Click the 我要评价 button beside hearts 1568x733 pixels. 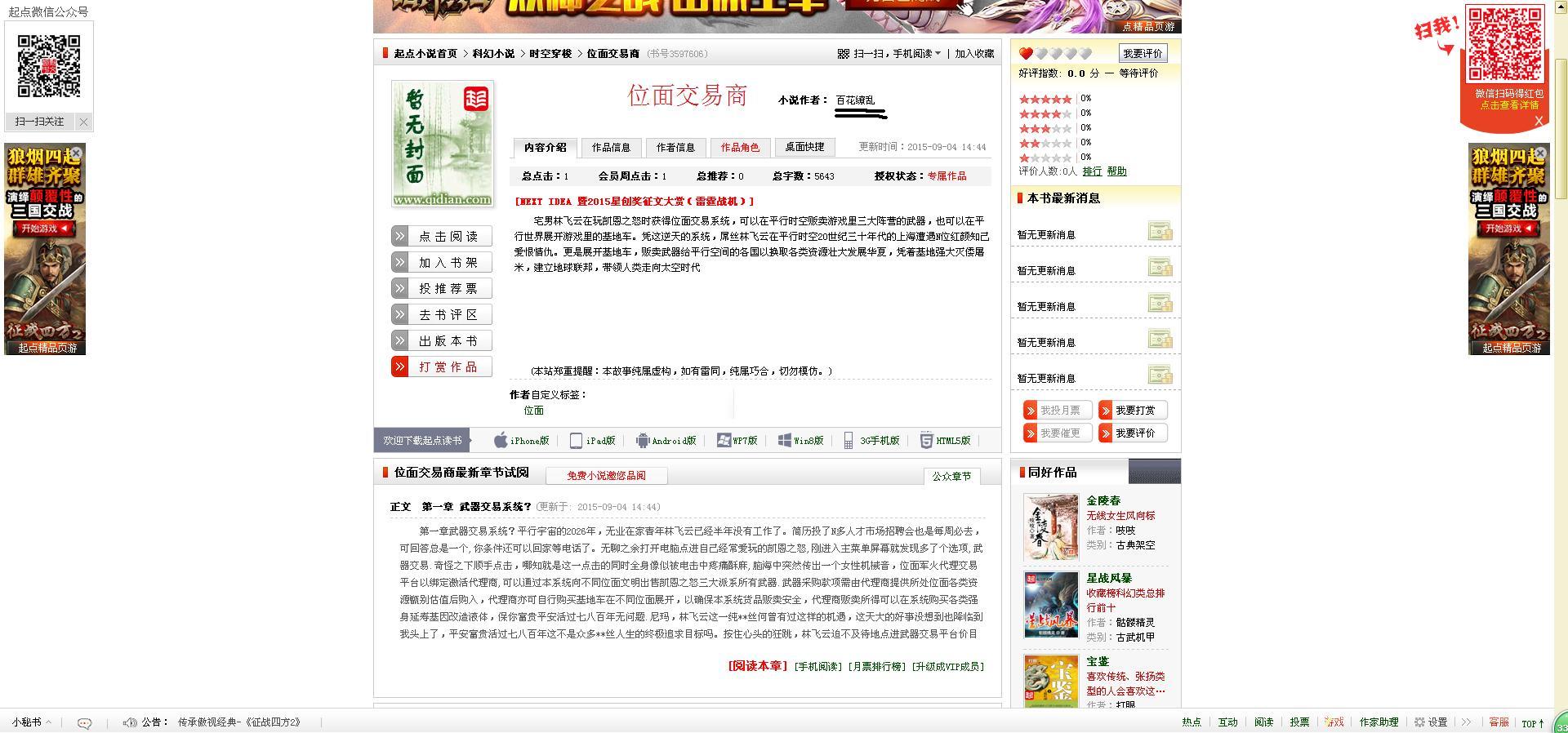1142,54
